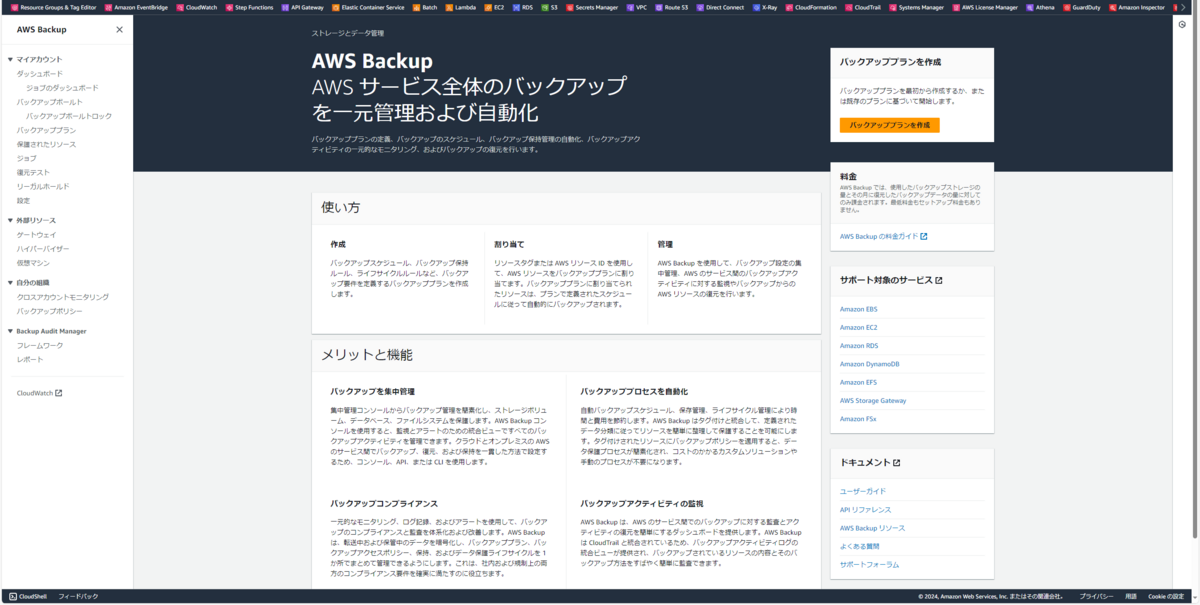Viewport: 1200px width, 605px height.
Task: Collapse the 自分の組織 section
Action: click(10, 283)
